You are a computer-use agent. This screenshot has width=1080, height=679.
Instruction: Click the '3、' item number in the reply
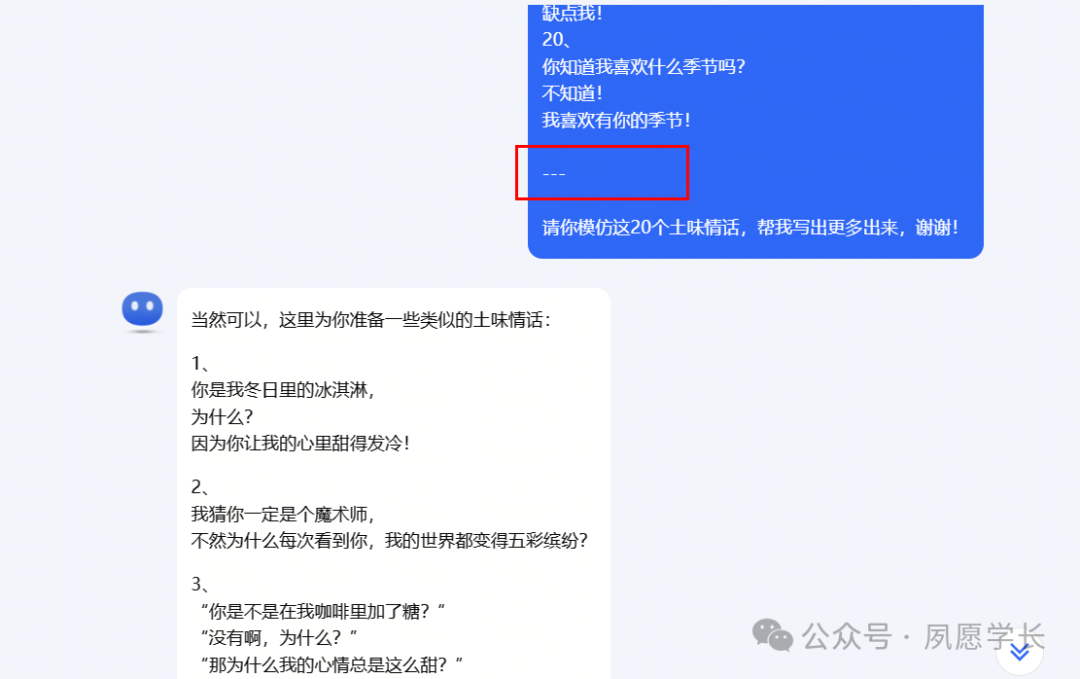click(200, 585)
